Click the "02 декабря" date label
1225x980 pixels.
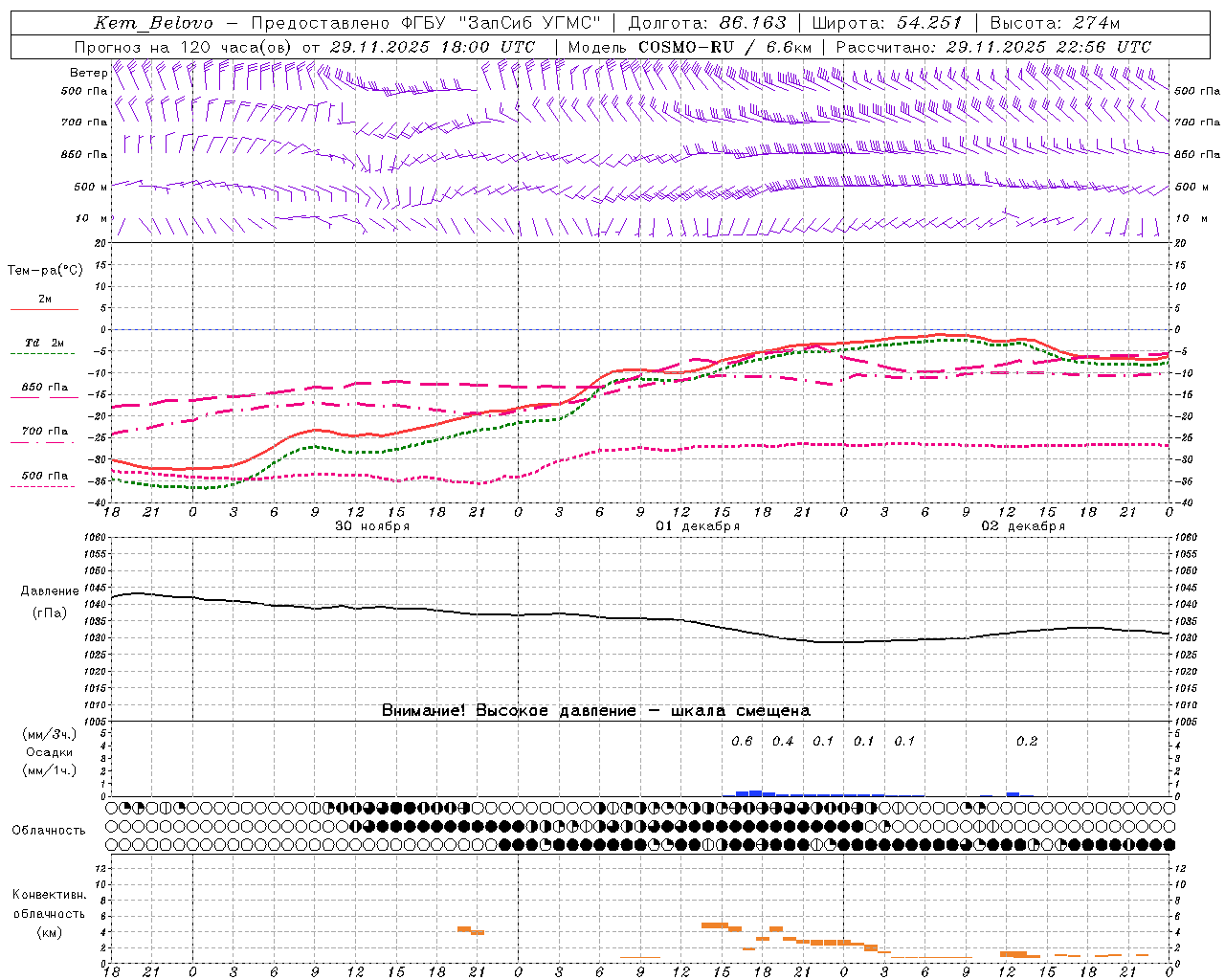coord(1023,526)
